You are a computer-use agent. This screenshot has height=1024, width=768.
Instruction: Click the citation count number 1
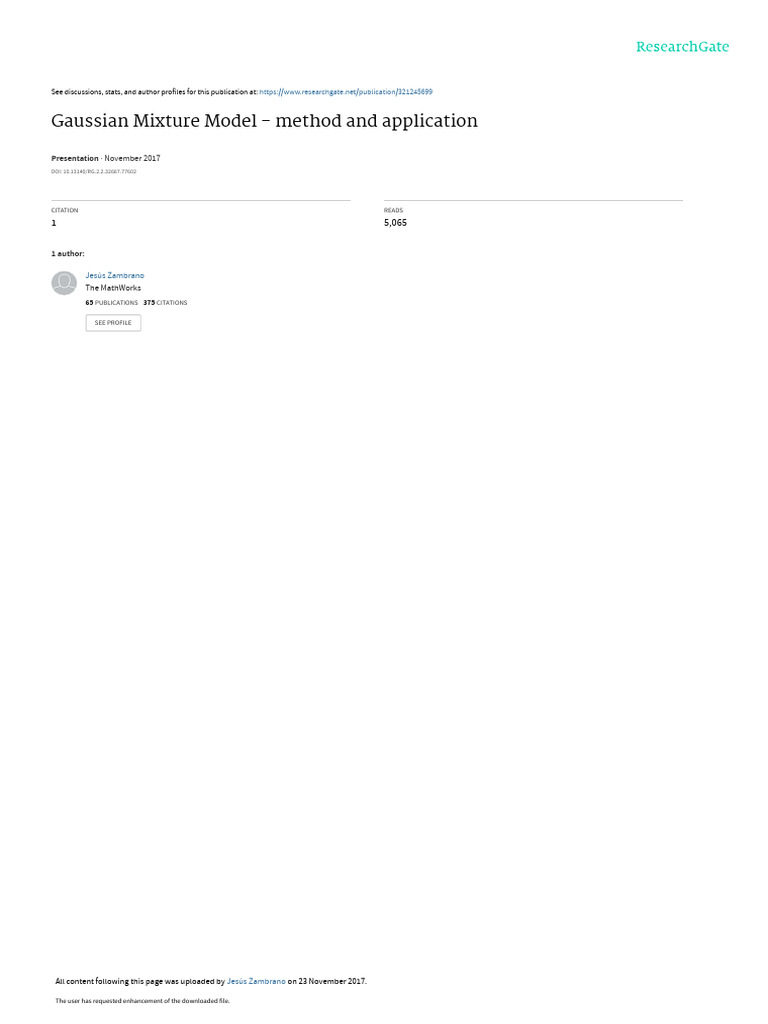(x=54, y=223)
